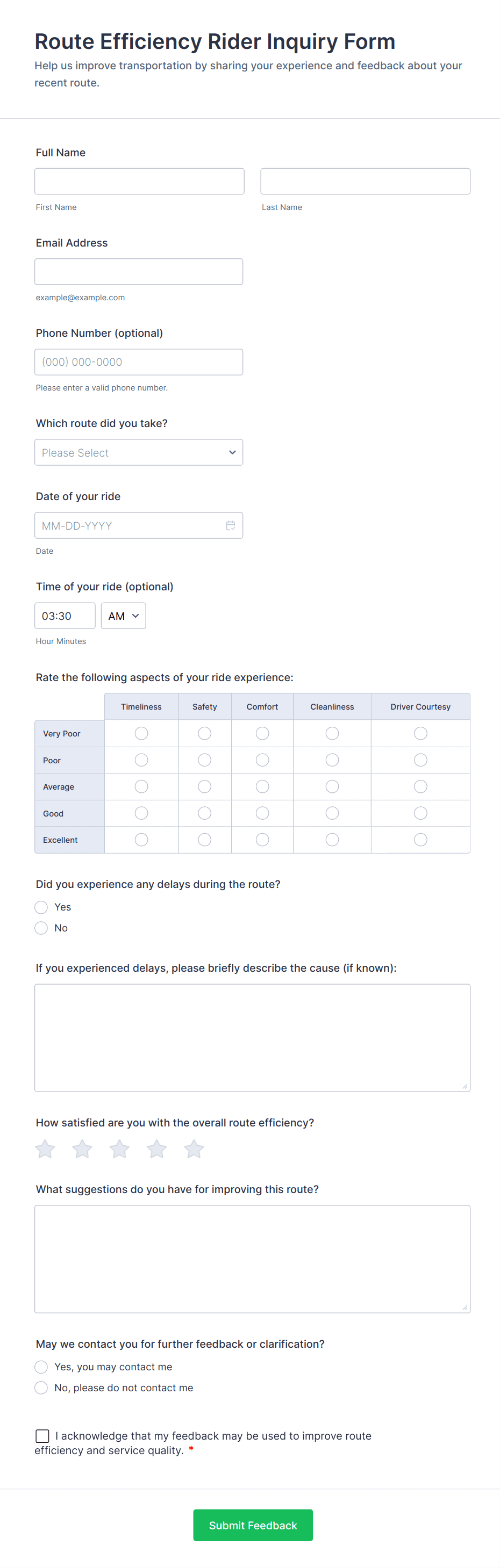Give five-star route efficiency rating
This screenshot has width=500, height=1568.
(194, 1148)
